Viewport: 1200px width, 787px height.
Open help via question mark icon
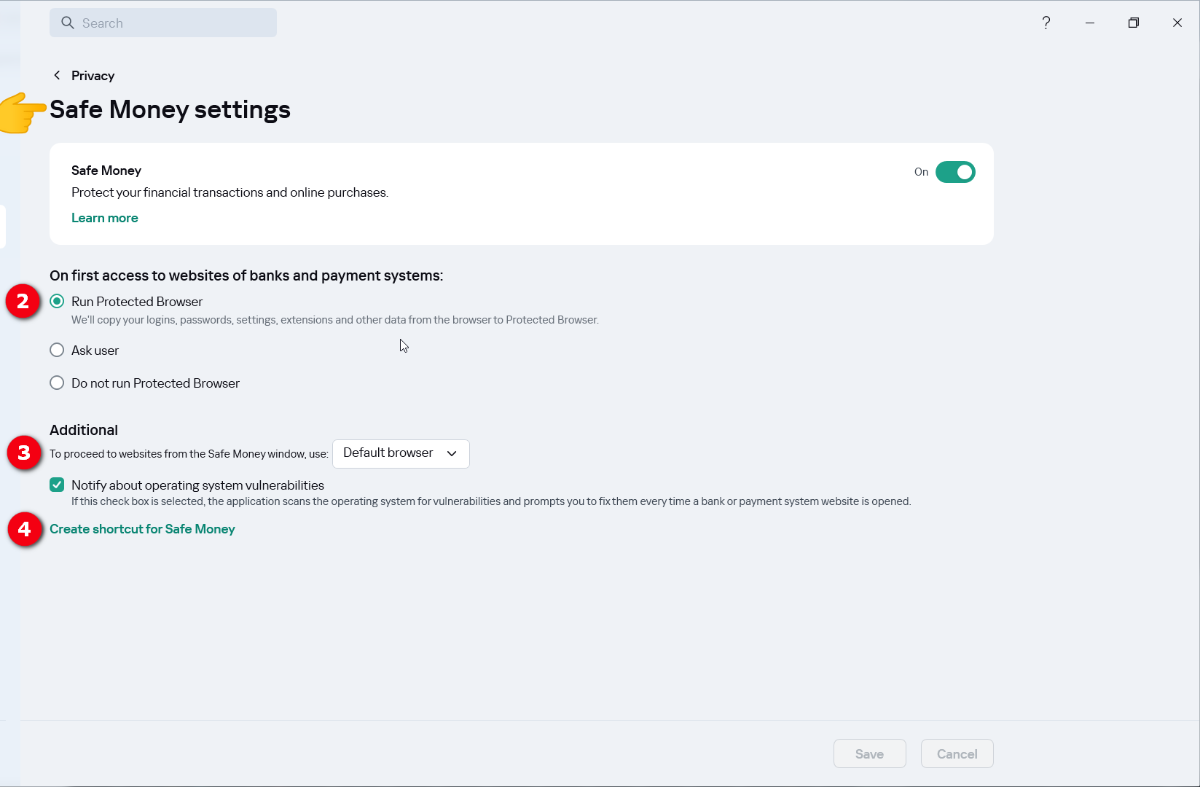(x=1046, y=23)
